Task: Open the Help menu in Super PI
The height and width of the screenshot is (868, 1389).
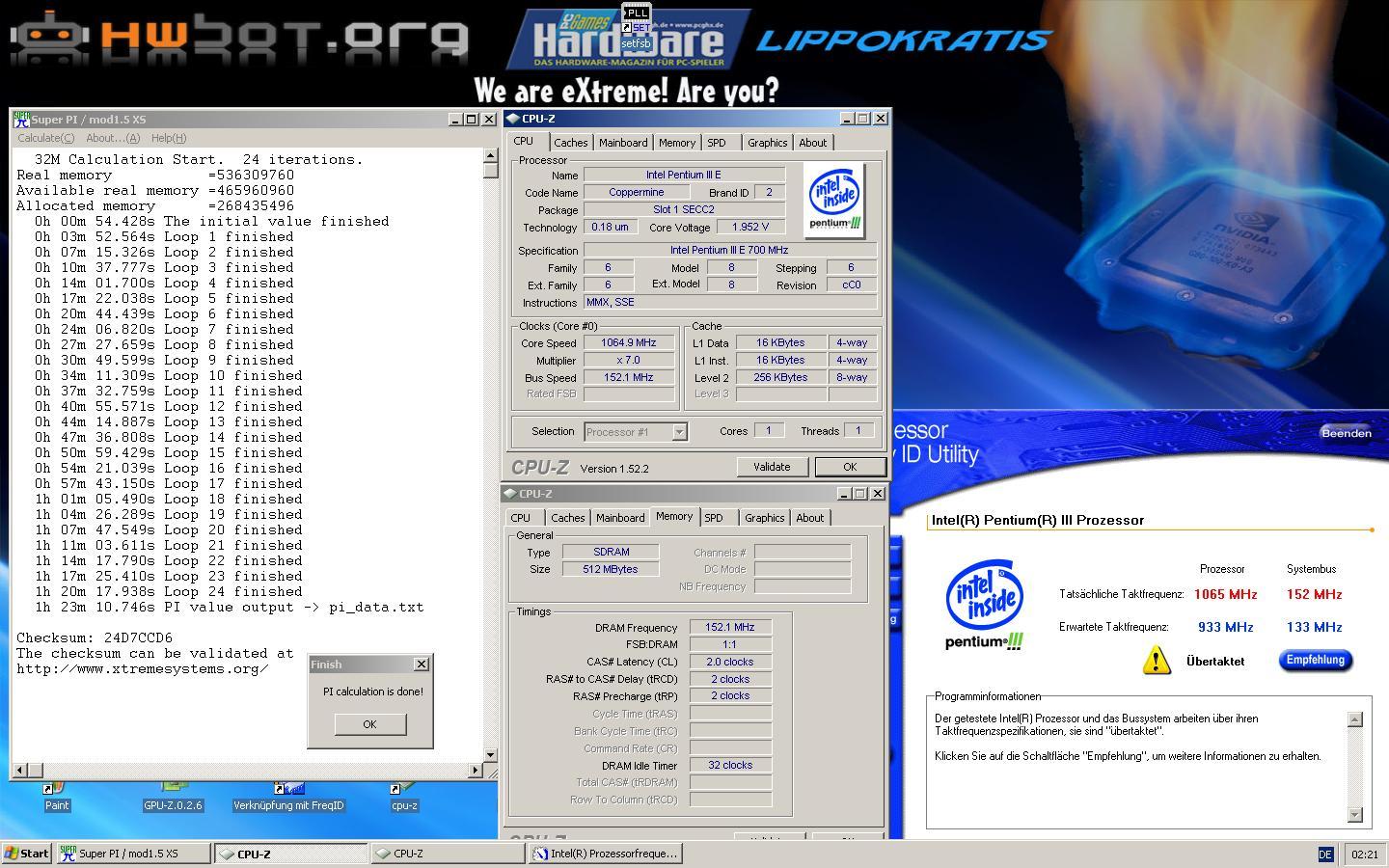Action: [x=169, y=138]
